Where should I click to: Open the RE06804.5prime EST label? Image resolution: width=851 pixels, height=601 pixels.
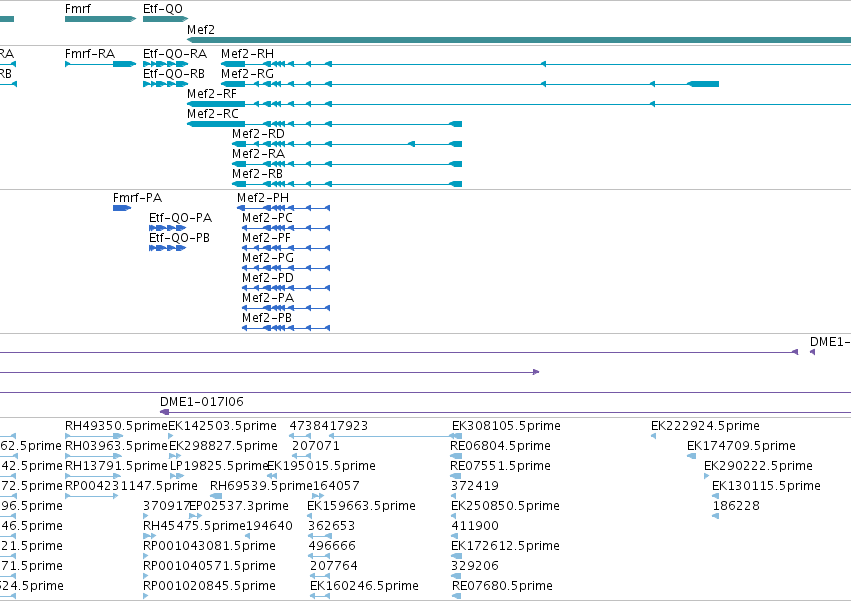click(x=500, y=446)
